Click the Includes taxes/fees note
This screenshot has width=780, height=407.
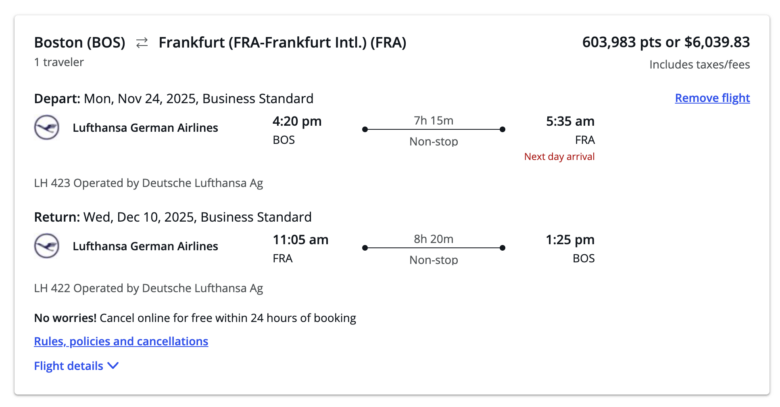(699, 65)
